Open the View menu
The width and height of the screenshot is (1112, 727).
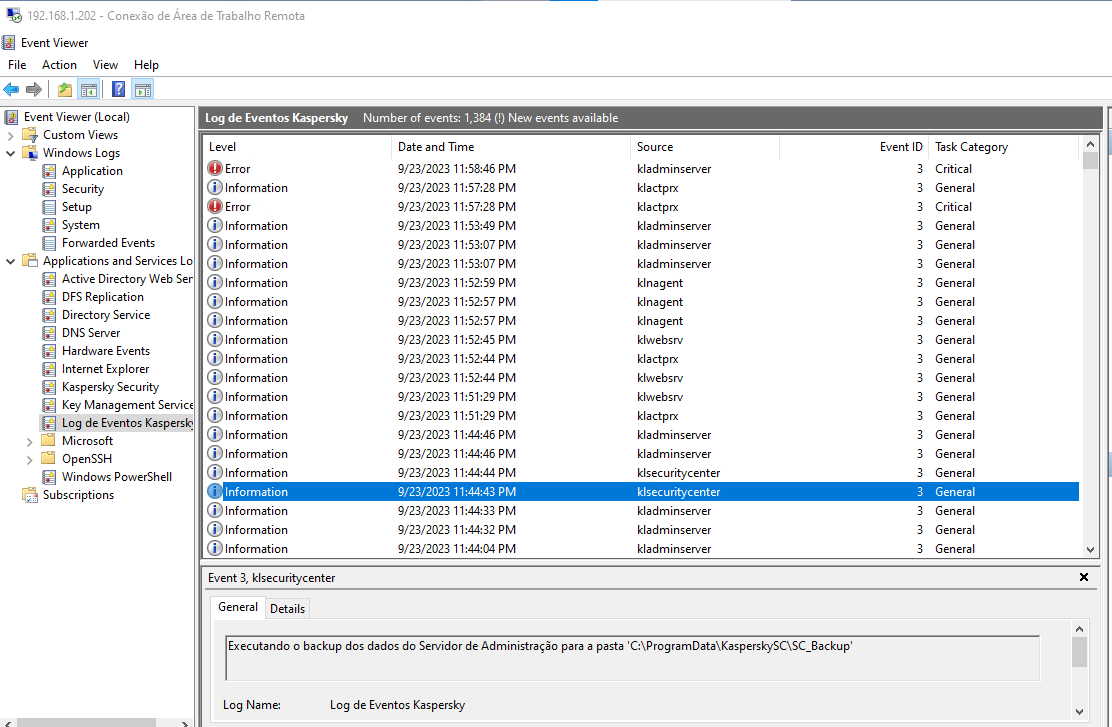(105, 65)
